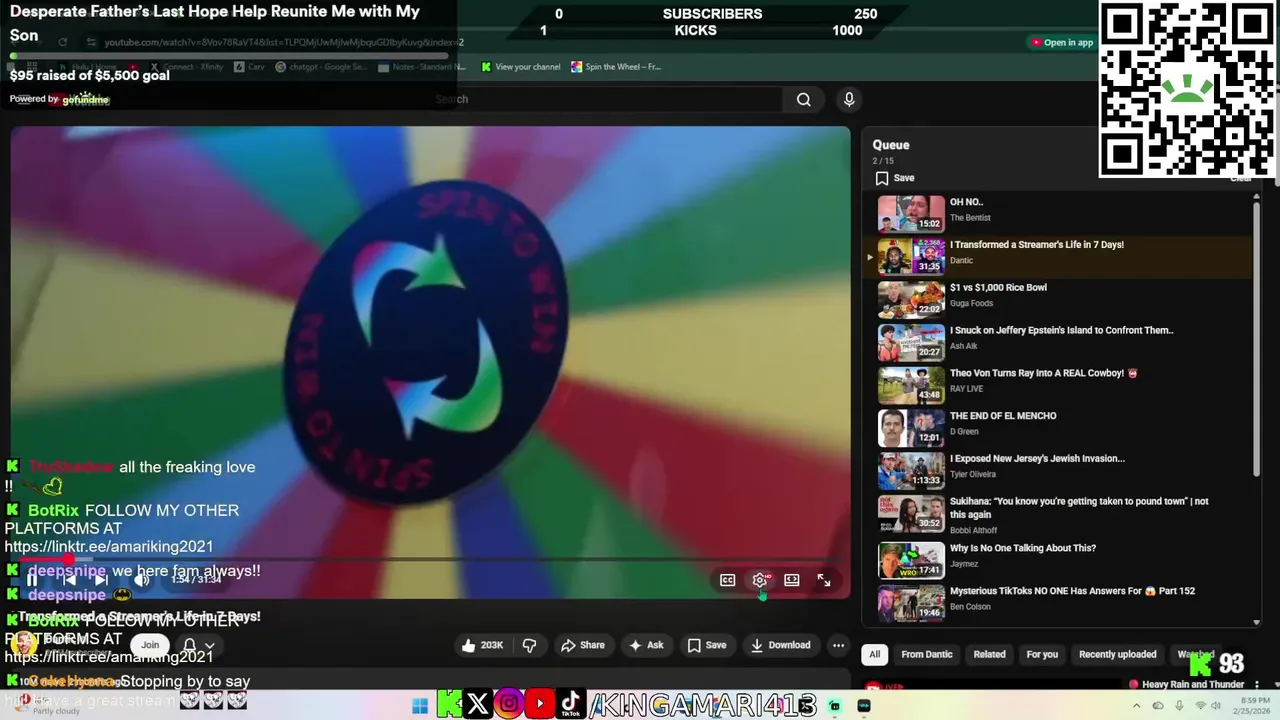Open 'Spin the Wheel' bookmark

(x=616, y=67)
